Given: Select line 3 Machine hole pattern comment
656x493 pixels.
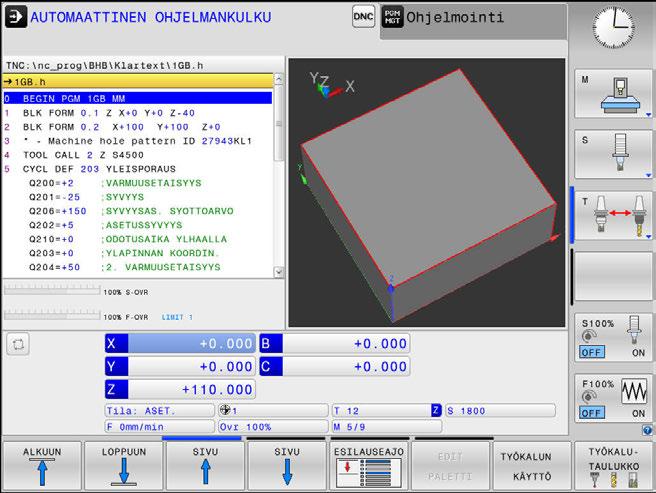Looking at the screenshot, I should 138,141.
